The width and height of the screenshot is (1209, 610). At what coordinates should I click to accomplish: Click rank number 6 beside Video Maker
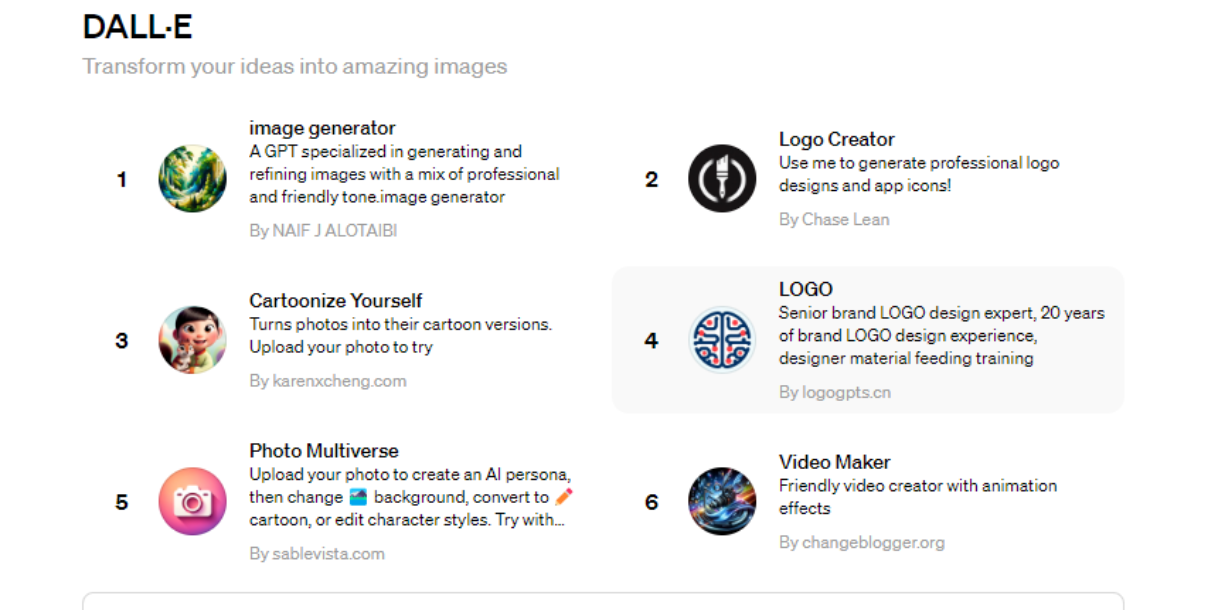(x=652, y=502)
